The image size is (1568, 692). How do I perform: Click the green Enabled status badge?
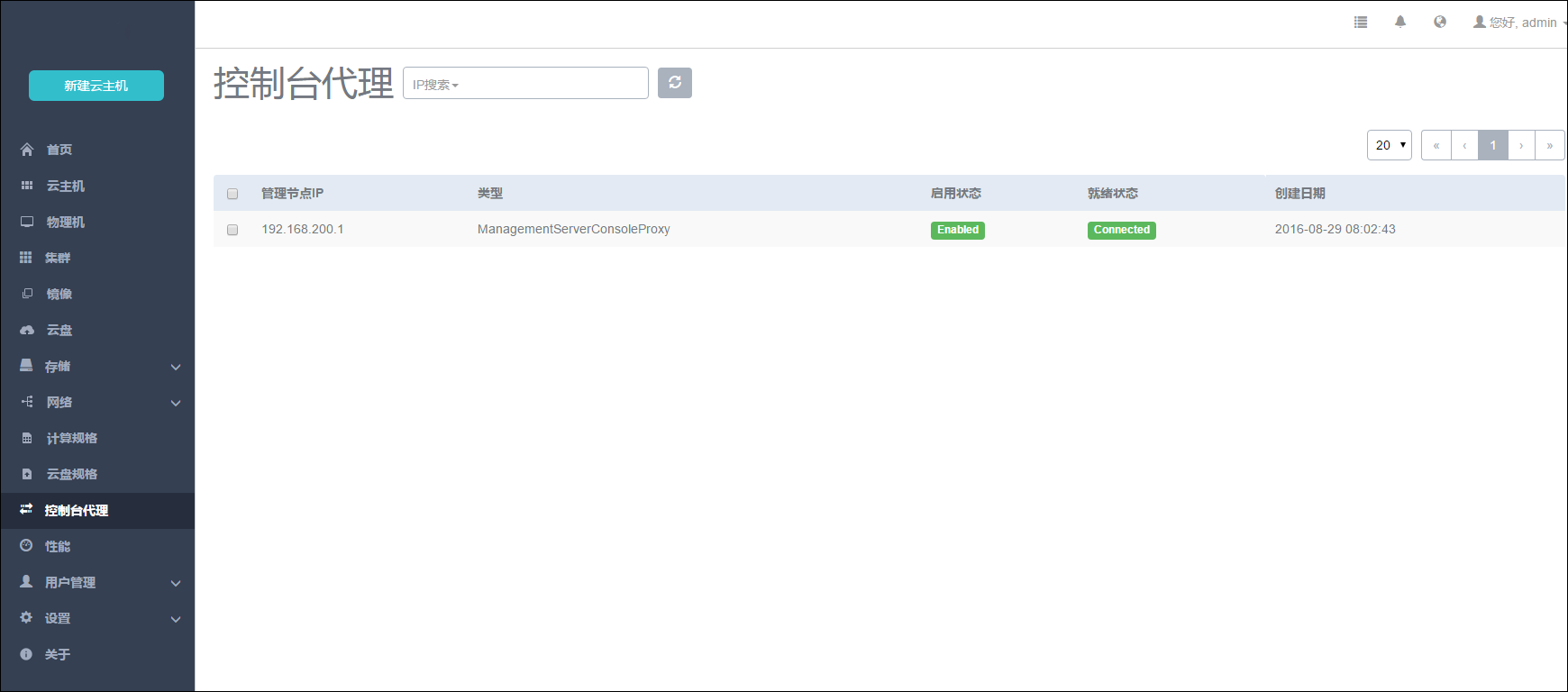point(958,230)
